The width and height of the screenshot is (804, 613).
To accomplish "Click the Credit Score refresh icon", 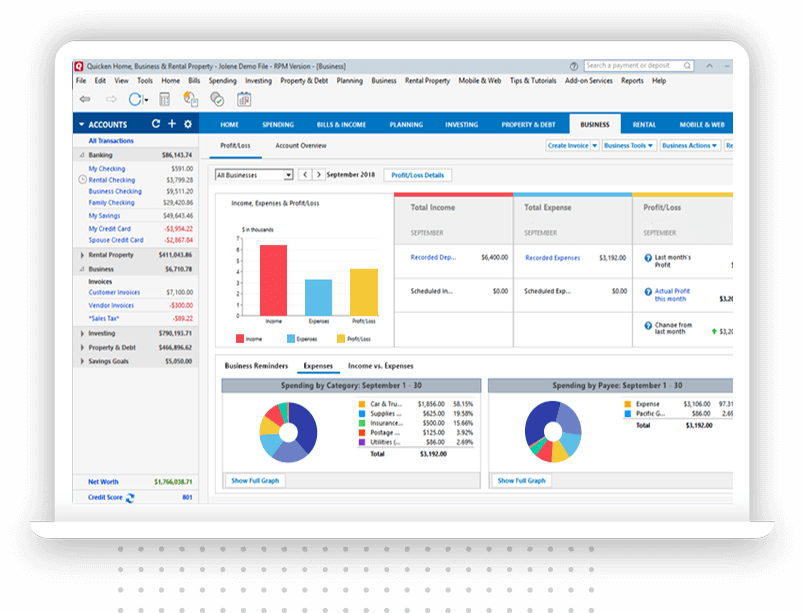I will pyautogui.click(x=130, y=498).
